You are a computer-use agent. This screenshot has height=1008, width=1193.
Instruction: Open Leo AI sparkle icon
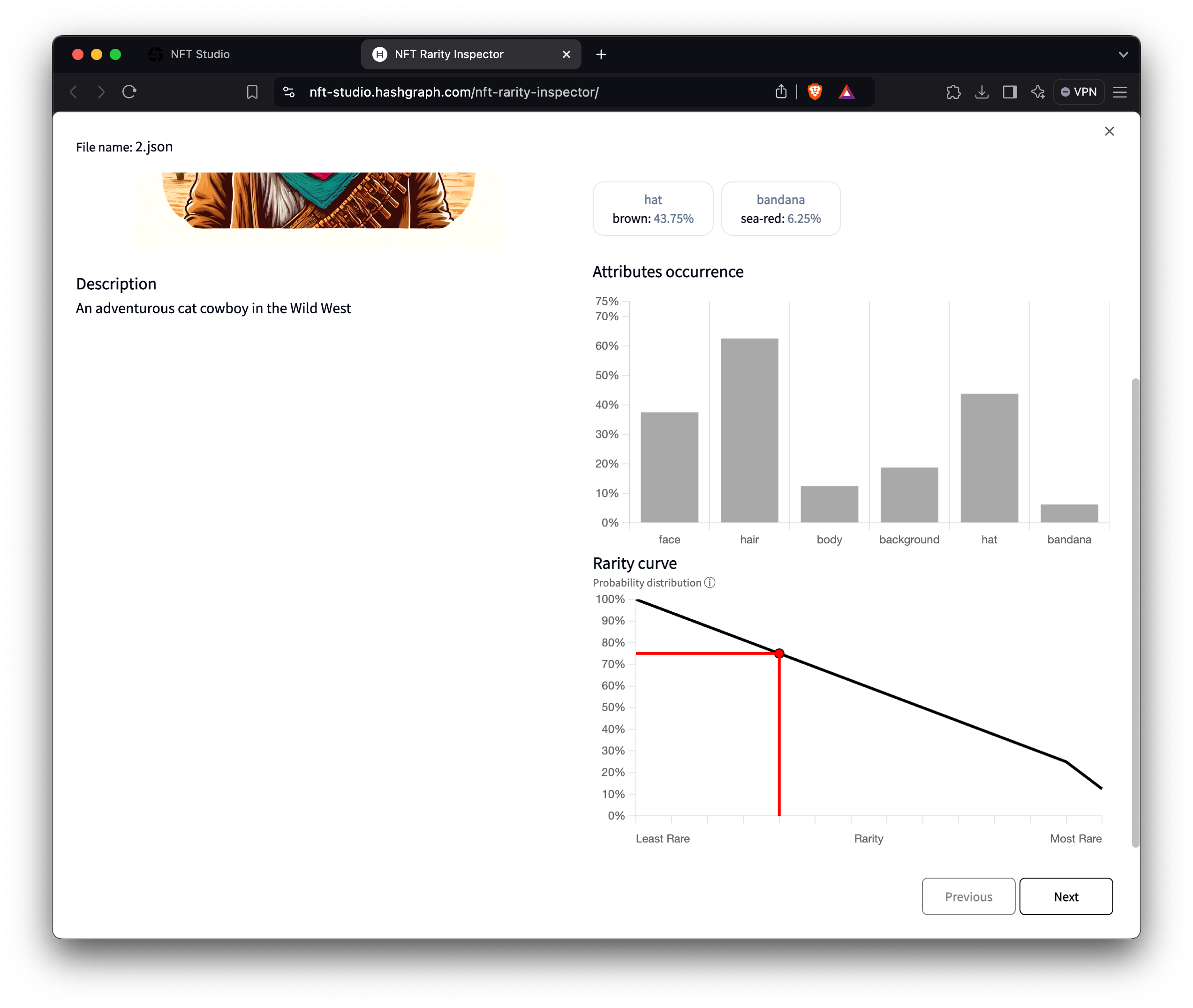1038,92
